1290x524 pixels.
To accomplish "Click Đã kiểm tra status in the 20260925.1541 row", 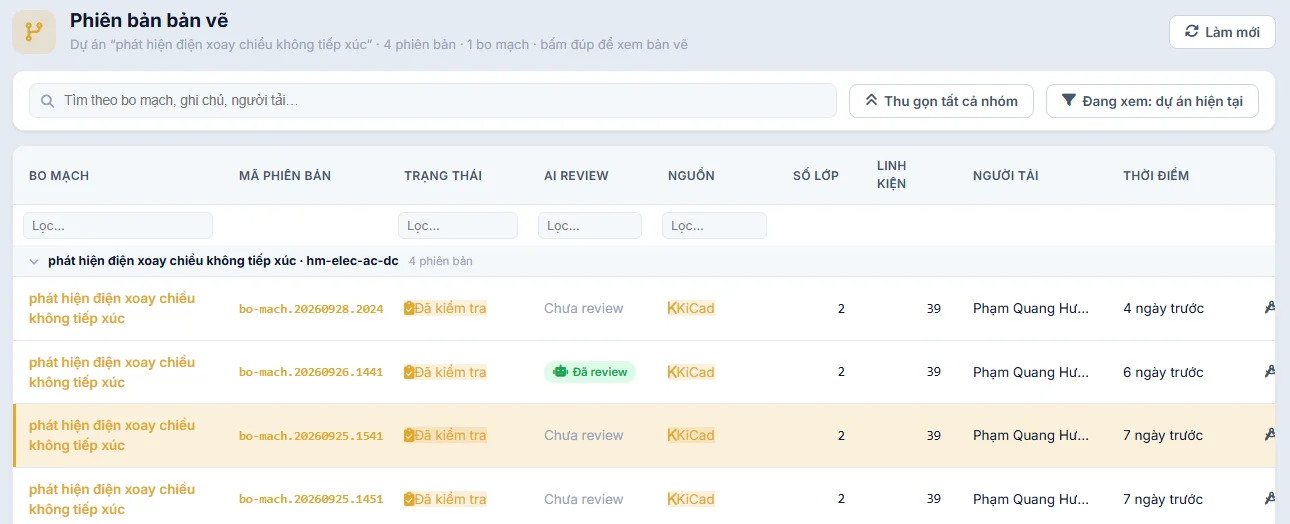I will pos(445,435).
